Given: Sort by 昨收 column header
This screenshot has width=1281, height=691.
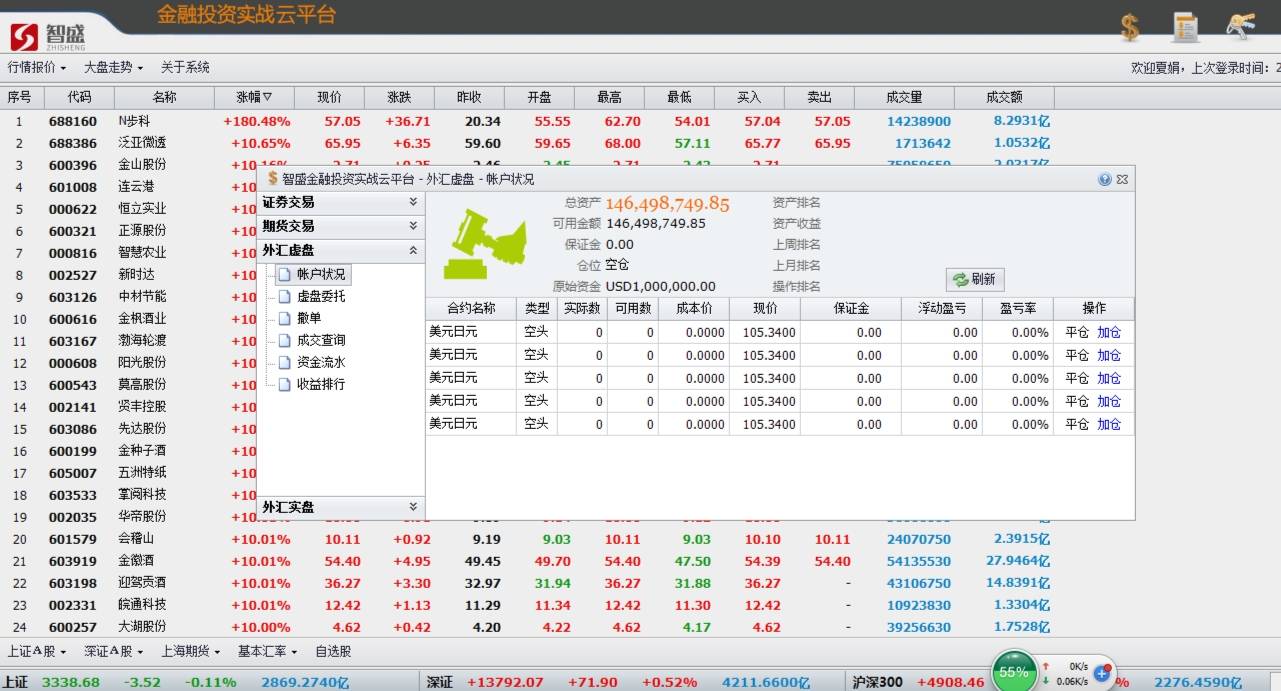Looking at the screenshot, I should pyautogui.click(x=469, y=97).
